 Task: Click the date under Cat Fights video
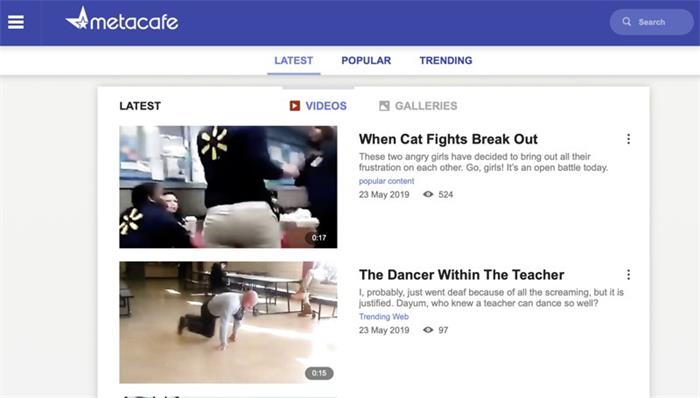(x=384, y=195)
